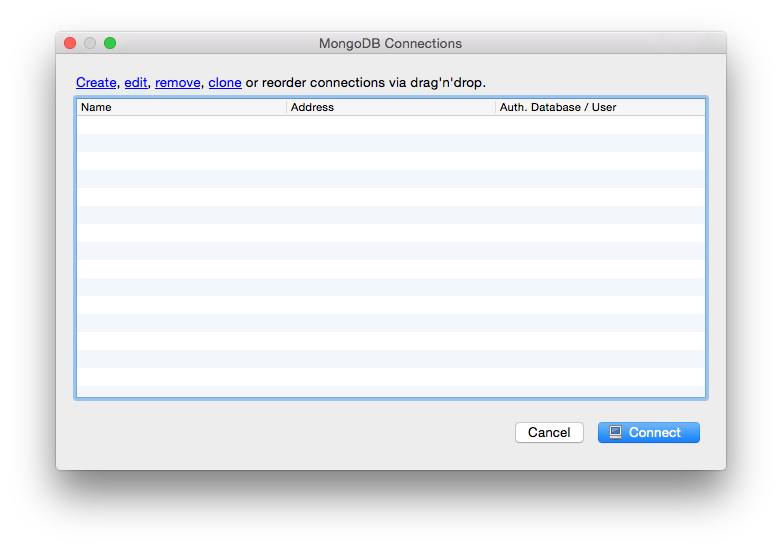The height and width of the screenshot is (550, 782).
Task: Click the empty dialog area left of Cancel
Action: [x=300, y=432]
